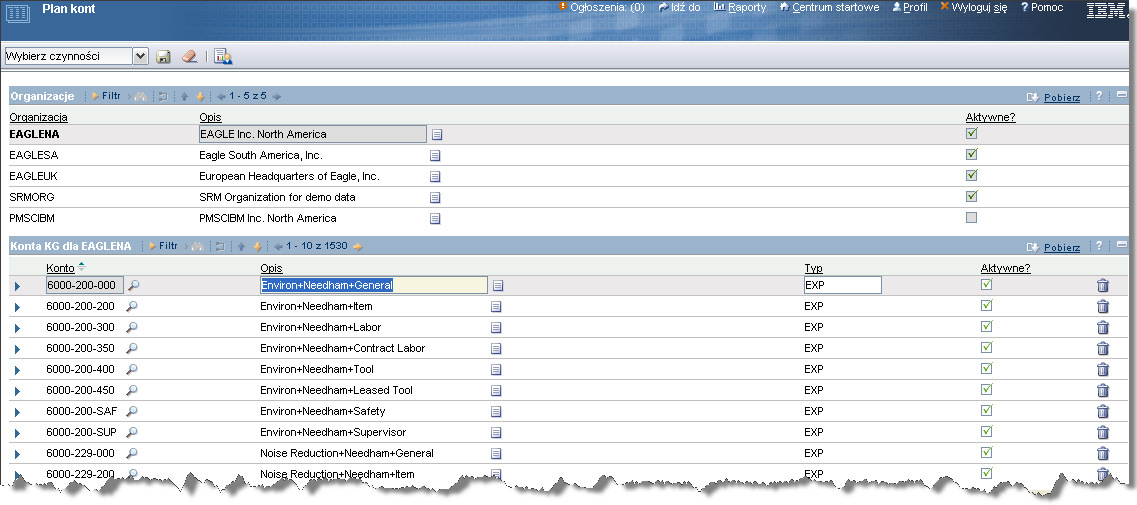Go to next page of Konta KG accounts
The width and height of the screenshot is (1137, 505).
coord(357,247)
